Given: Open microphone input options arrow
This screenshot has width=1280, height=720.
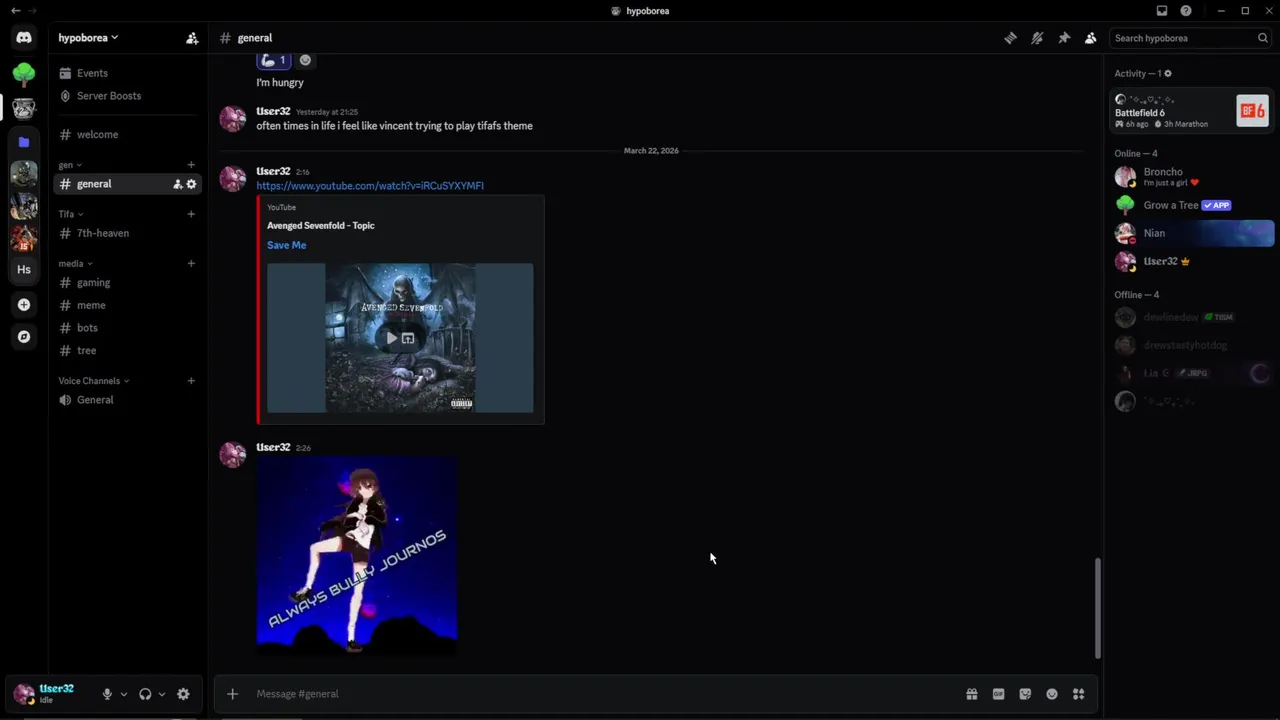Looking at the screenshot, I should click(x=124, y=694).
